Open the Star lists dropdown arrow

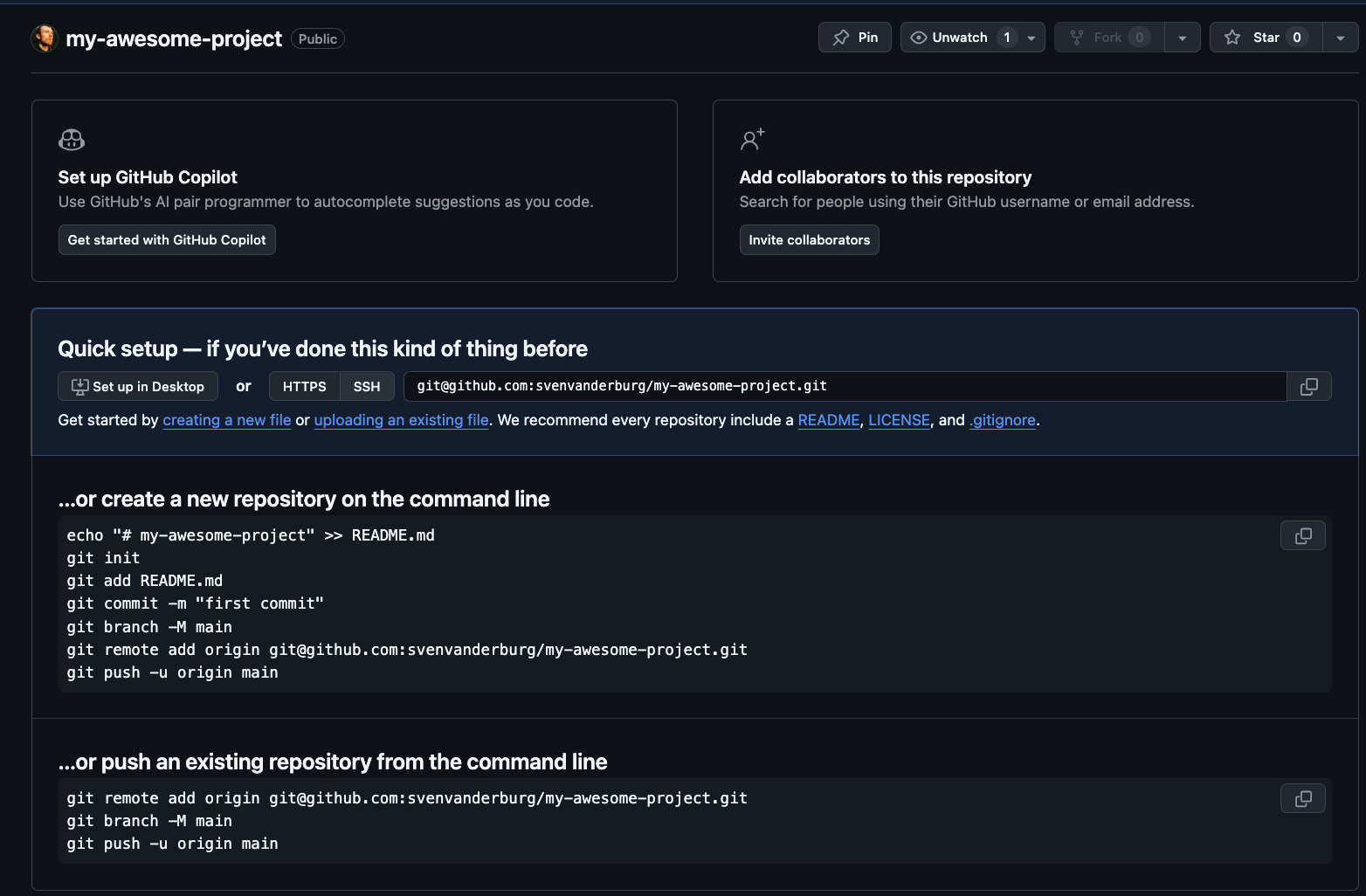[1341, 38]
